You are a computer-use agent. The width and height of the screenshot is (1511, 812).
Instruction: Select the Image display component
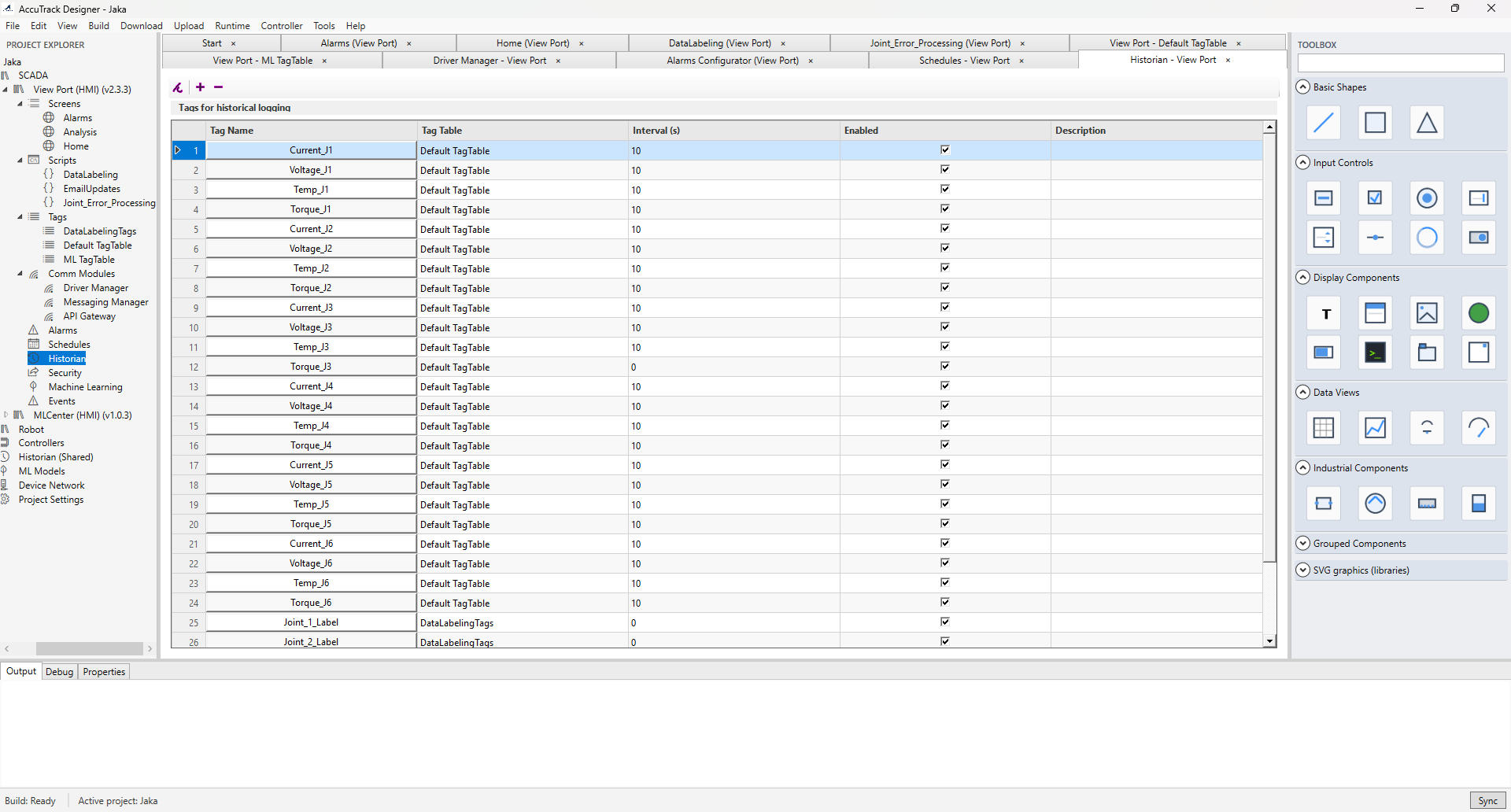1427,313
